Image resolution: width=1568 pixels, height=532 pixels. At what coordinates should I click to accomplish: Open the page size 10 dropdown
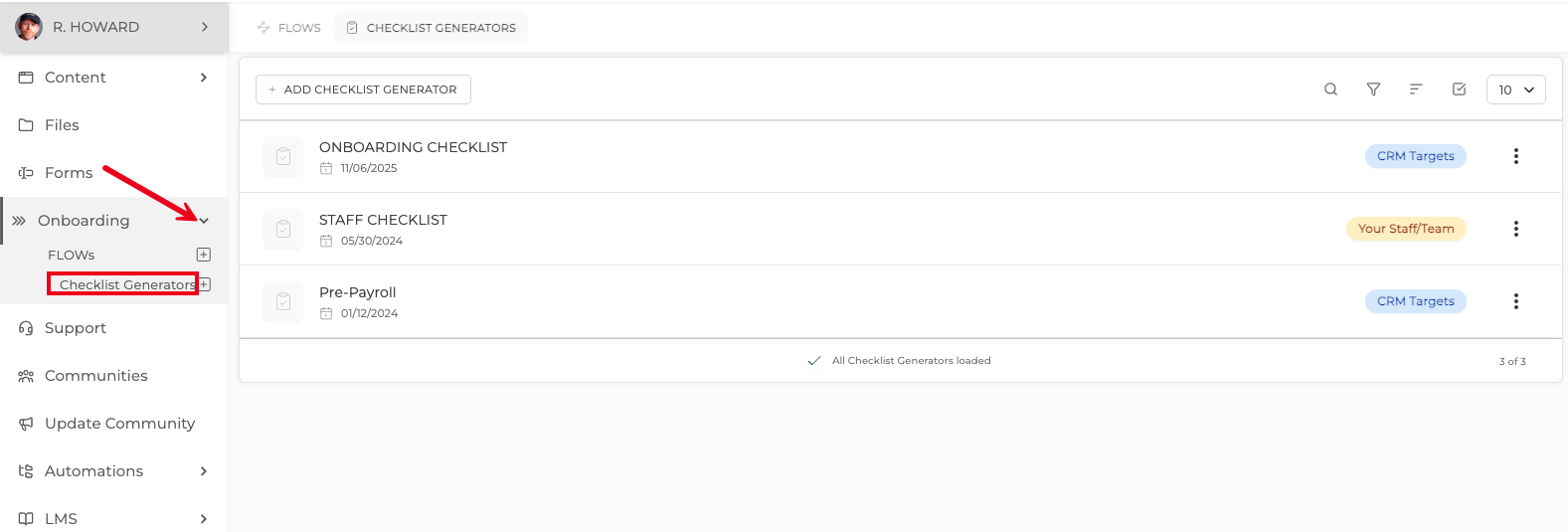[1515, 89]
